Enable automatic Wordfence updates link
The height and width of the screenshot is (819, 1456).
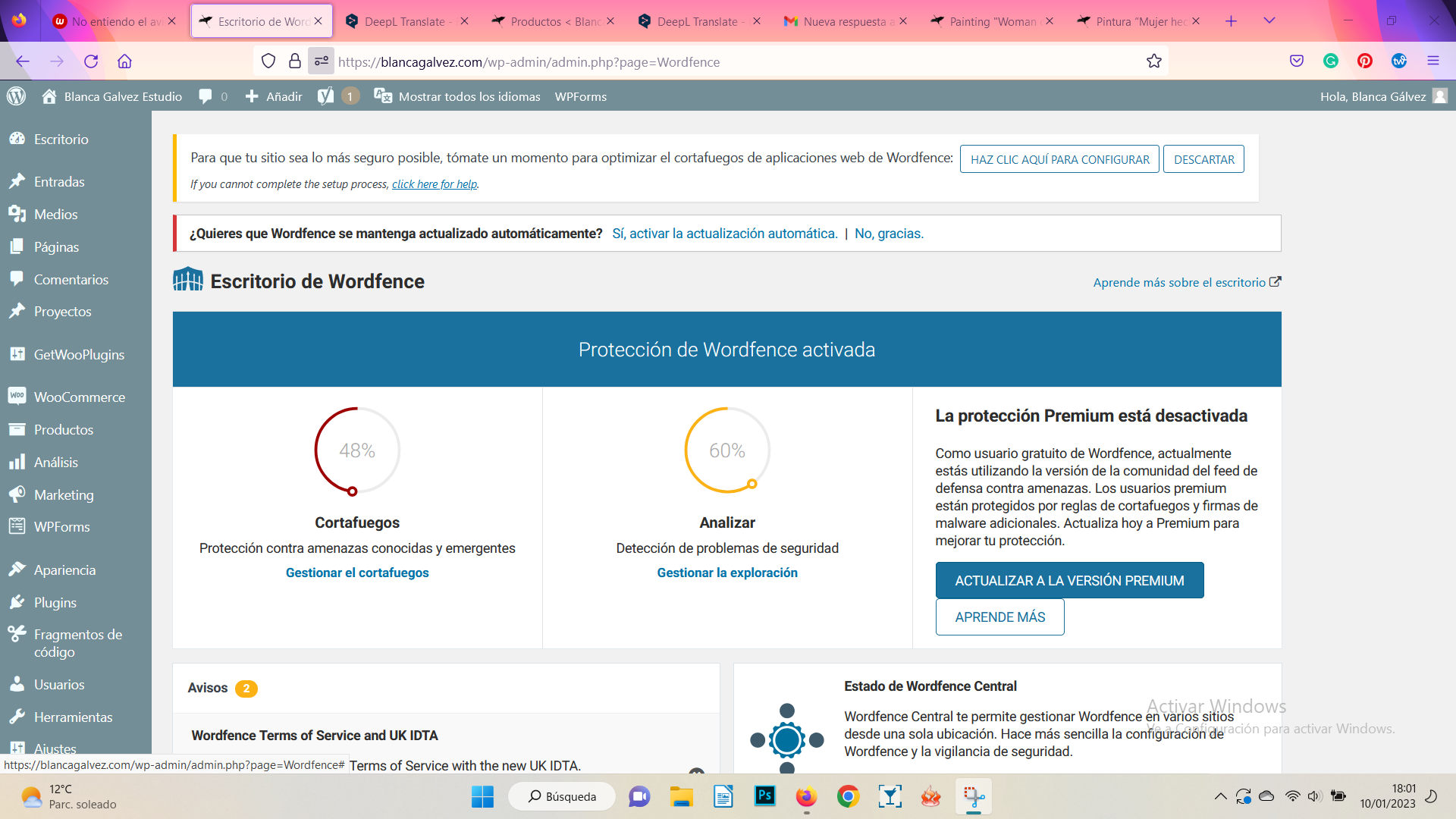click(725, 234)
